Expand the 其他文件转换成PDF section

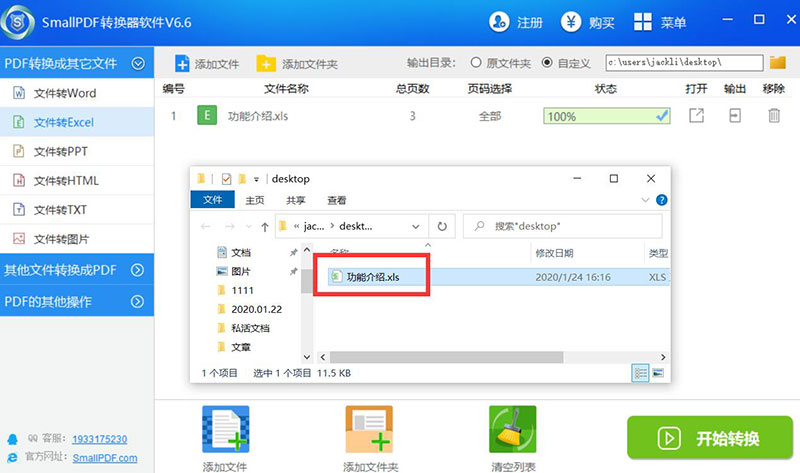pos(137,270)
